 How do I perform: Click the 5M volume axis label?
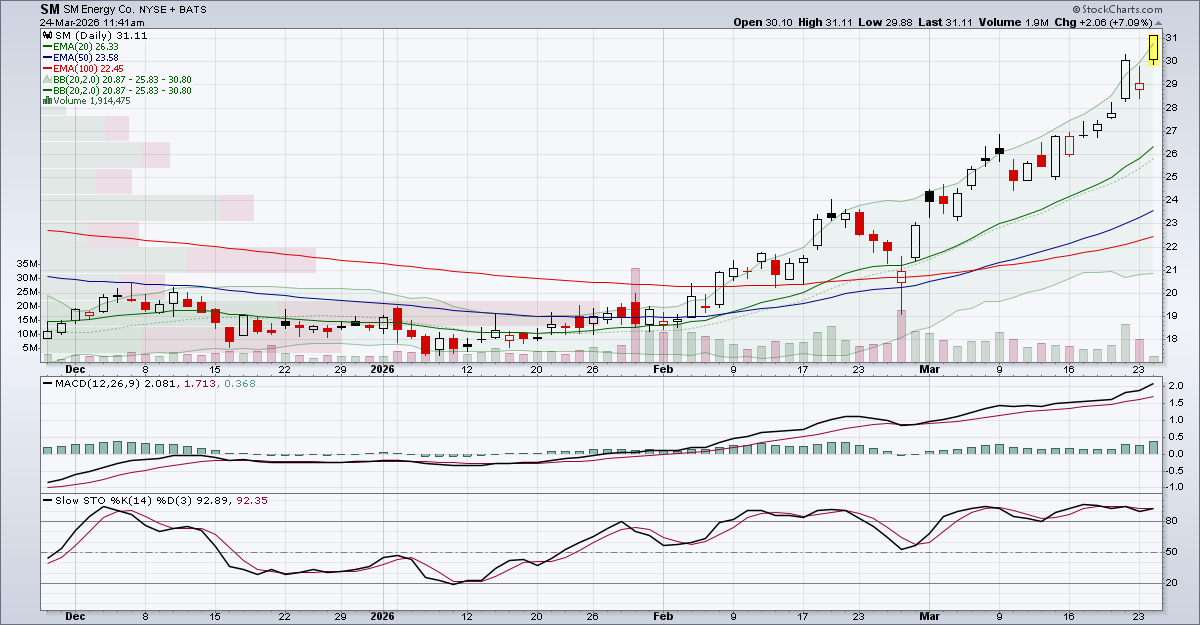pyautogui.click(x=31, y=348)
